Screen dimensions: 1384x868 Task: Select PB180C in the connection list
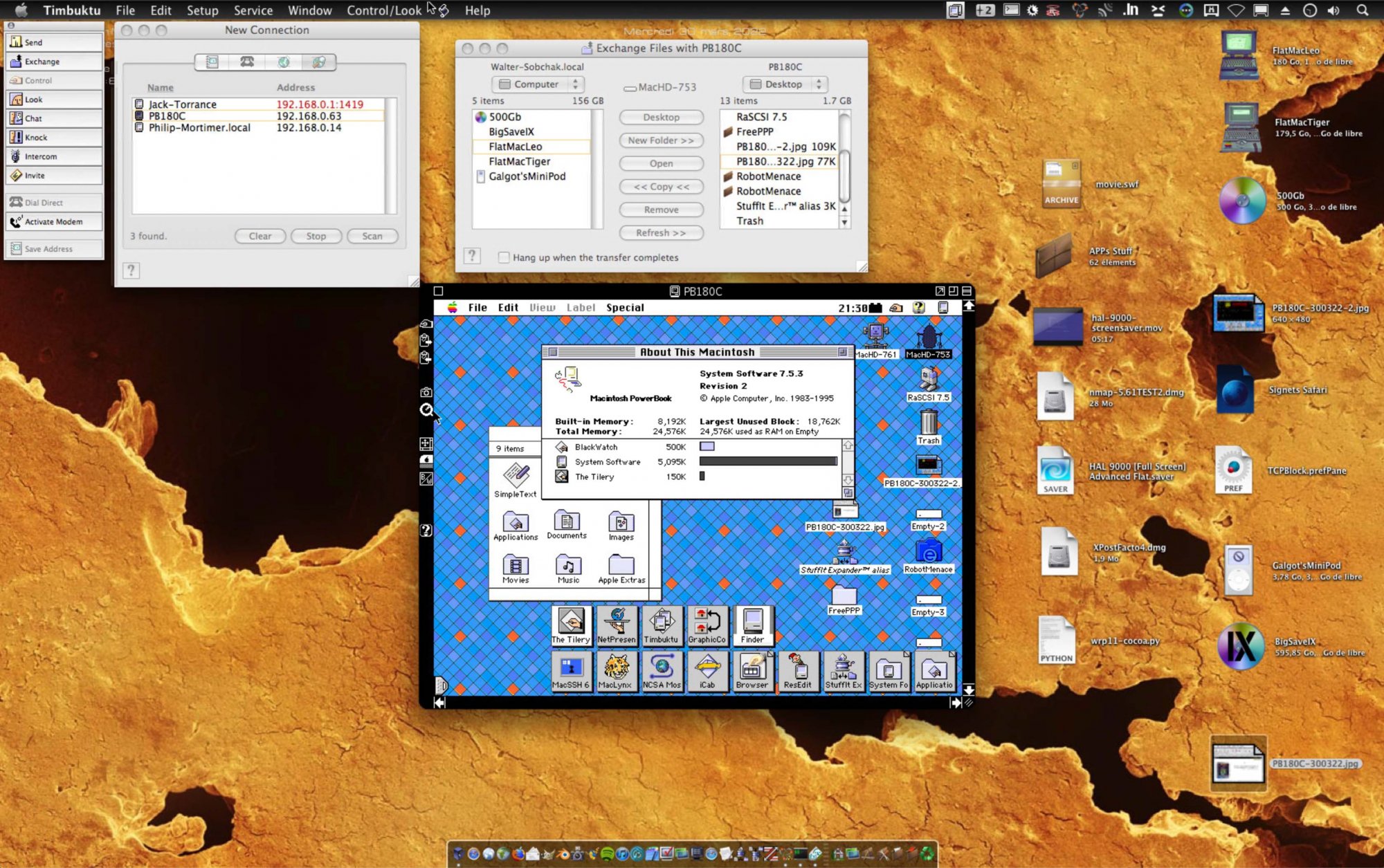[167, 116]
